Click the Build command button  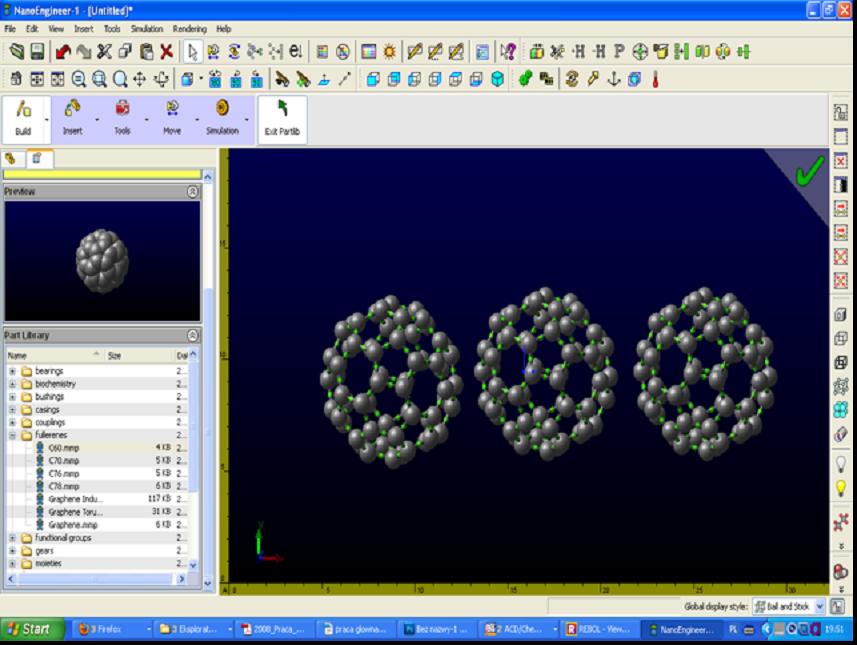(23, 119)
